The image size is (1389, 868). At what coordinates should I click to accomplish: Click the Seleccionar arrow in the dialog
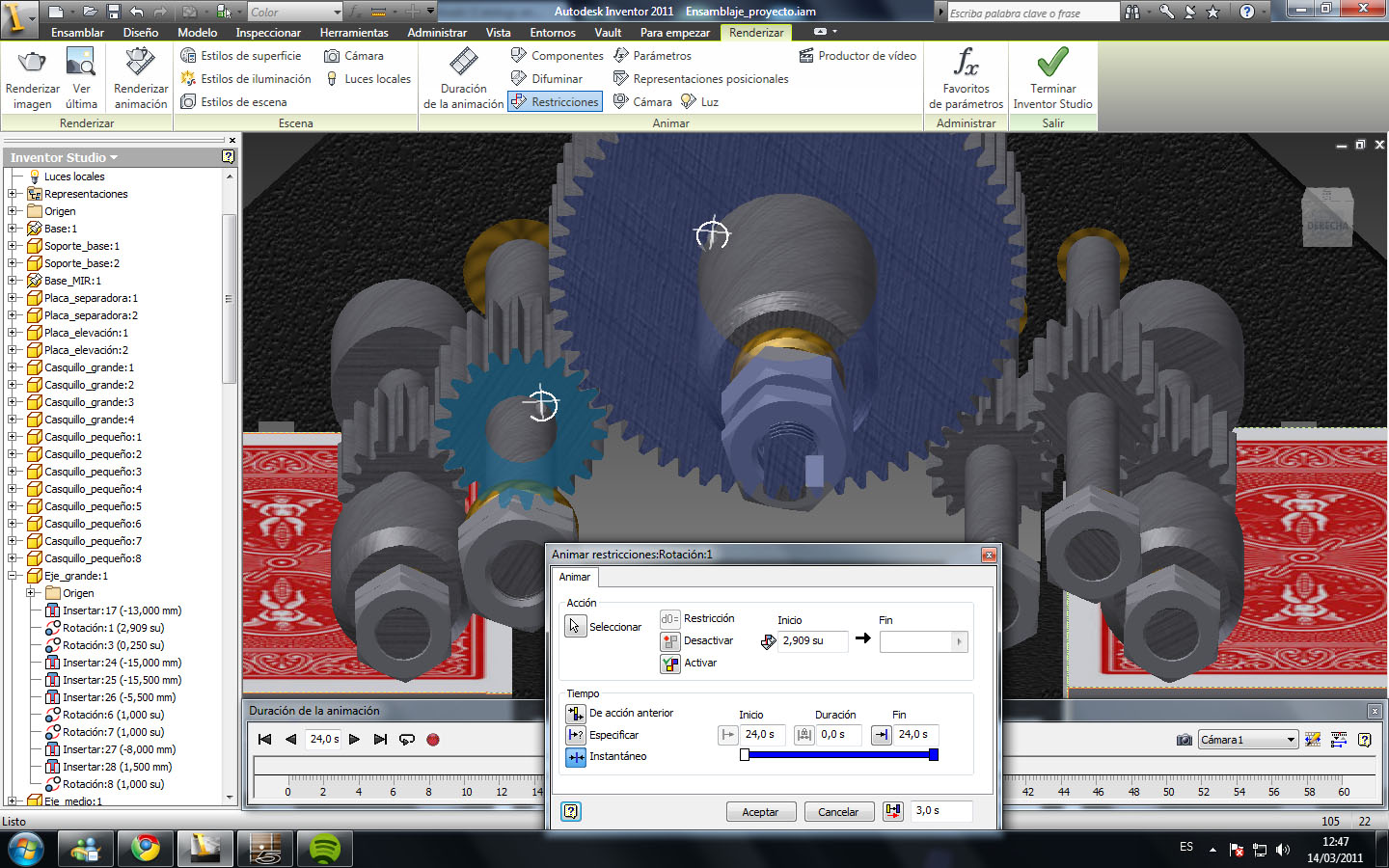(575, 627)
